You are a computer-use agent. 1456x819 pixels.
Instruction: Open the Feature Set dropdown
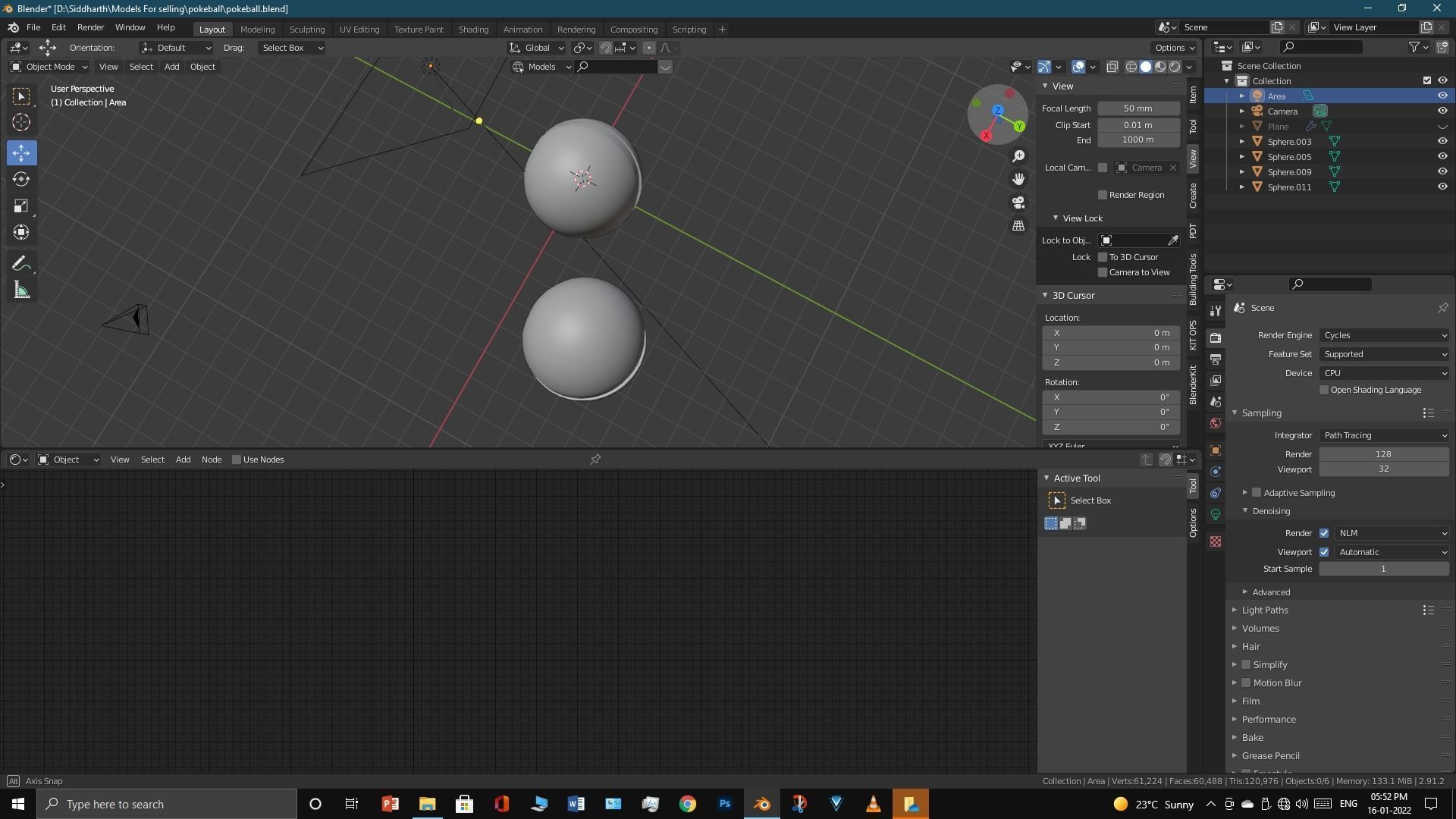tap(1385, 354)
